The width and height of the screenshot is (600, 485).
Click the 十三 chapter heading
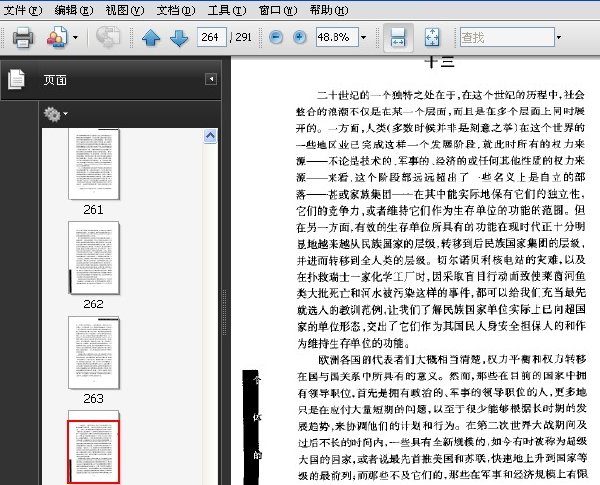coord(440,62)
